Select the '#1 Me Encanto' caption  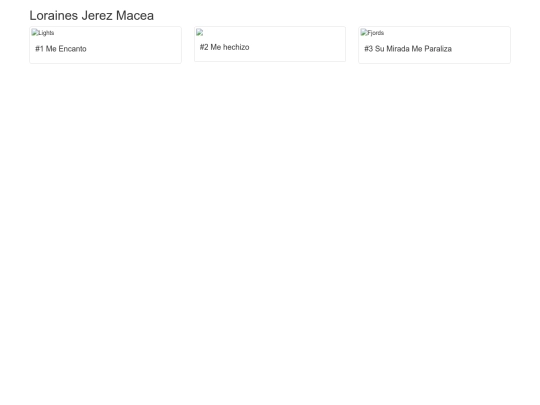point(61,49)
